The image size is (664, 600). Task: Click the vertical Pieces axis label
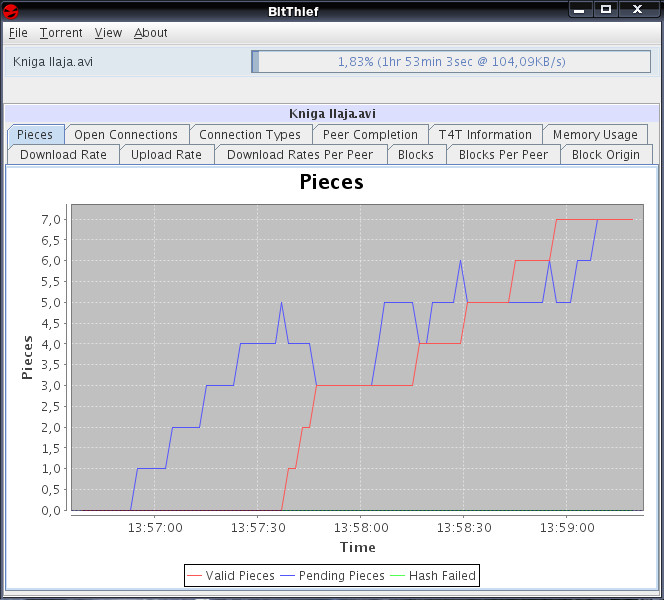tap(27, 357)
